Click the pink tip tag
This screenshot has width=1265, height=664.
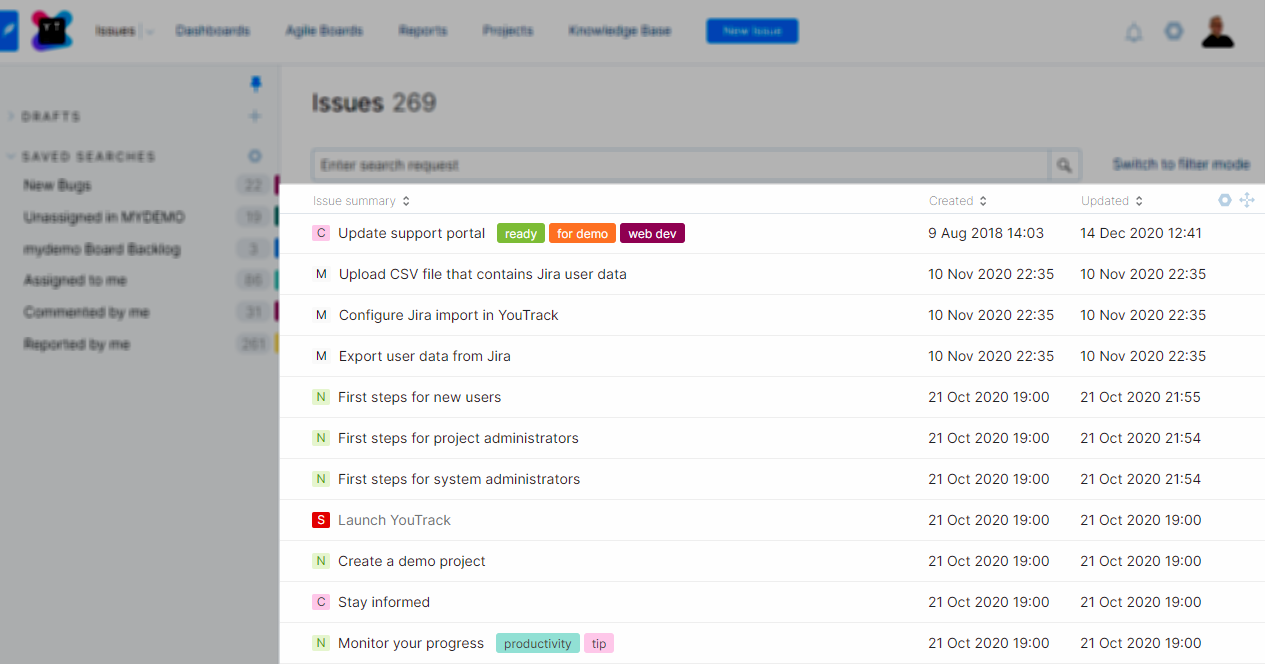pyautogui.click(x=599, y=643)
